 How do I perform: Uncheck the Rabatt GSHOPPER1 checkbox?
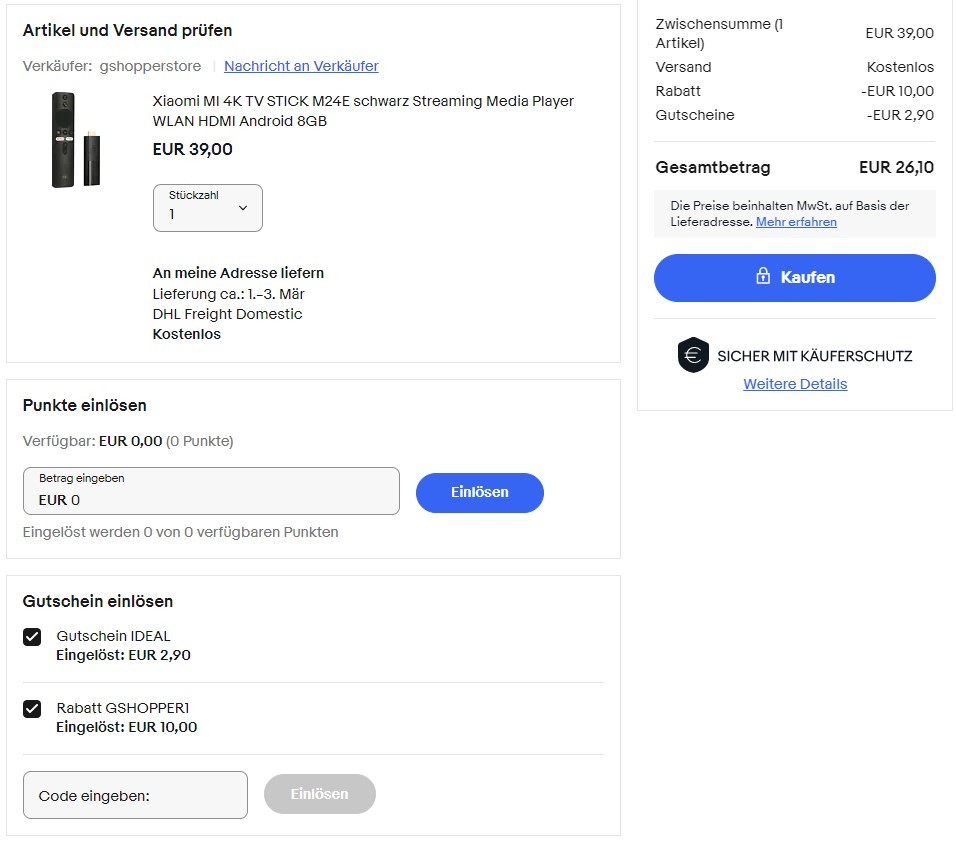(32, 709)
